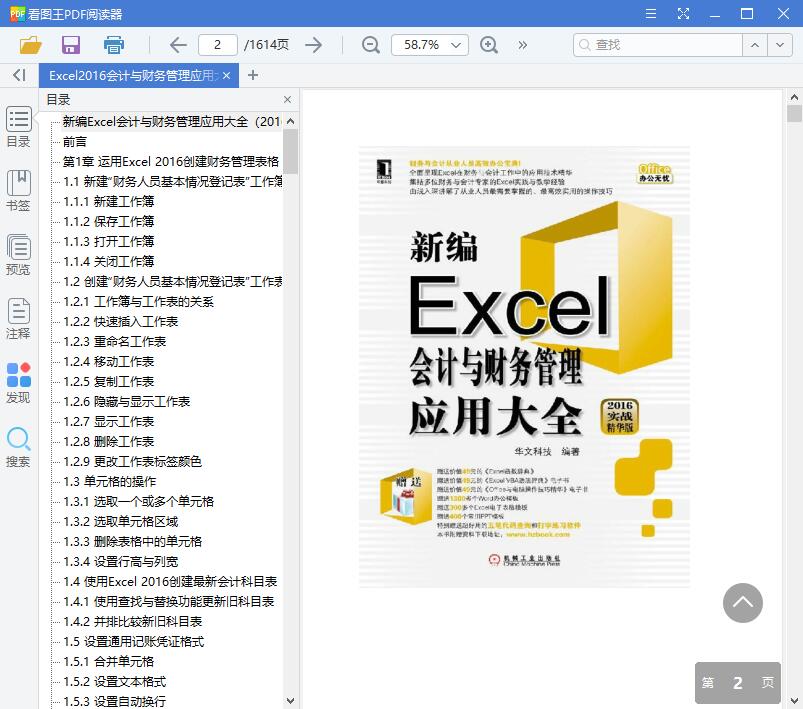This screenshot has width=803, height=709.
Task: Open the 预览 thumbnails panel
Action: coord(18,255)
